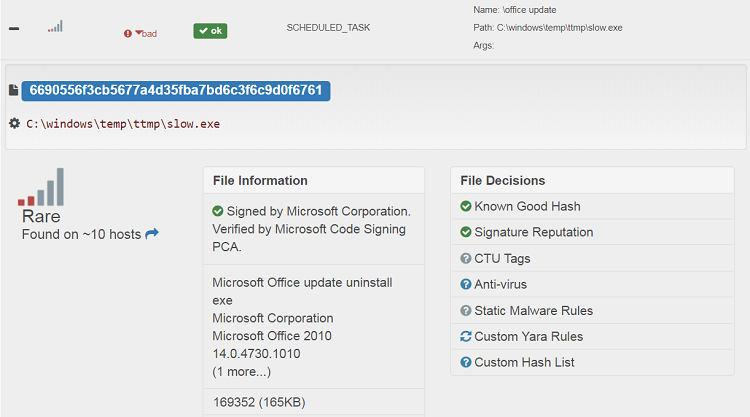Click the document icon beside the hash
This screenshot has height=417, width=750.
[13, 90]
